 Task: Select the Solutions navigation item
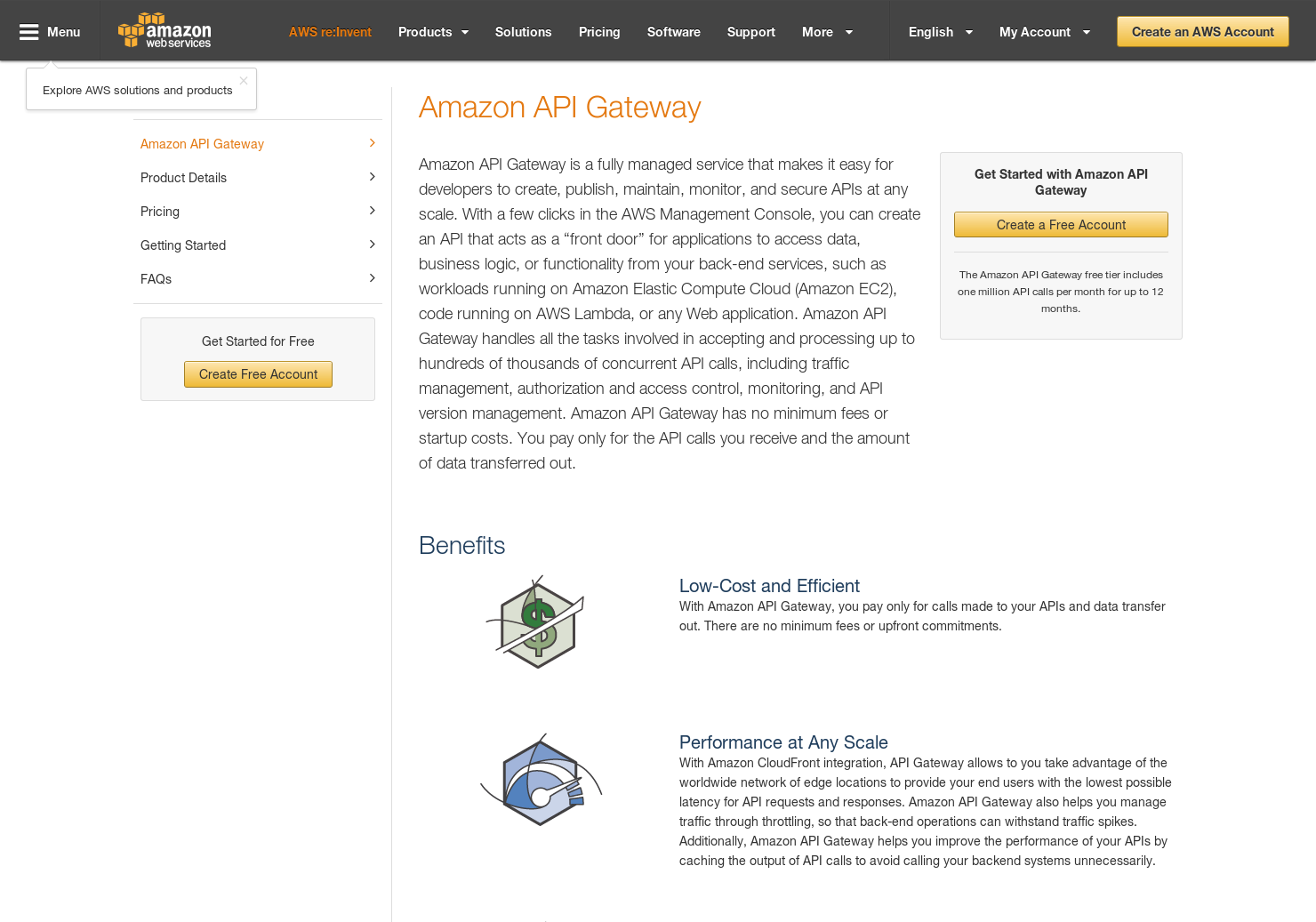tap(523, 31)
